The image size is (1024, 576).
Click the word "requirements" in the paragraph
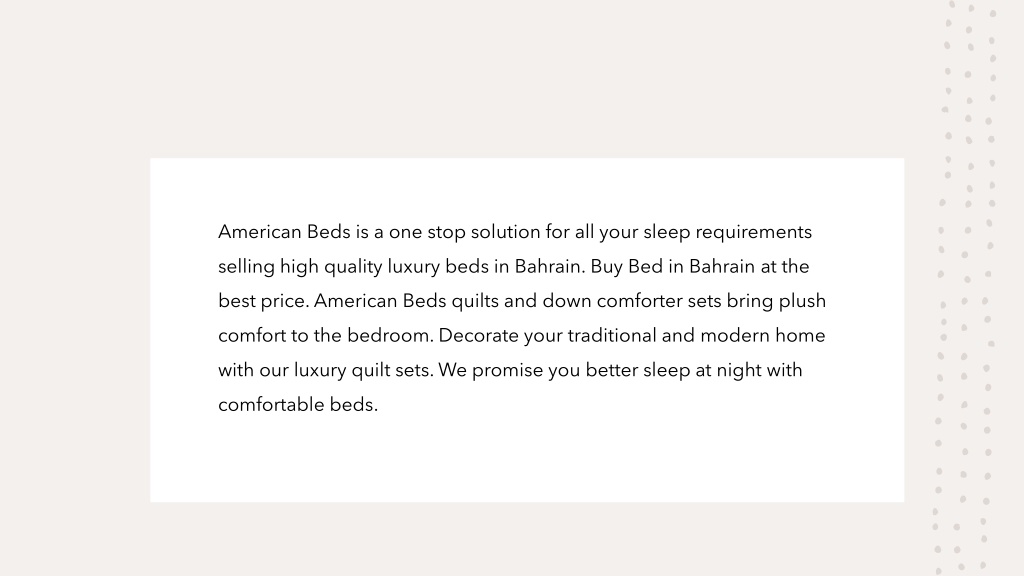tap(753, 232)
